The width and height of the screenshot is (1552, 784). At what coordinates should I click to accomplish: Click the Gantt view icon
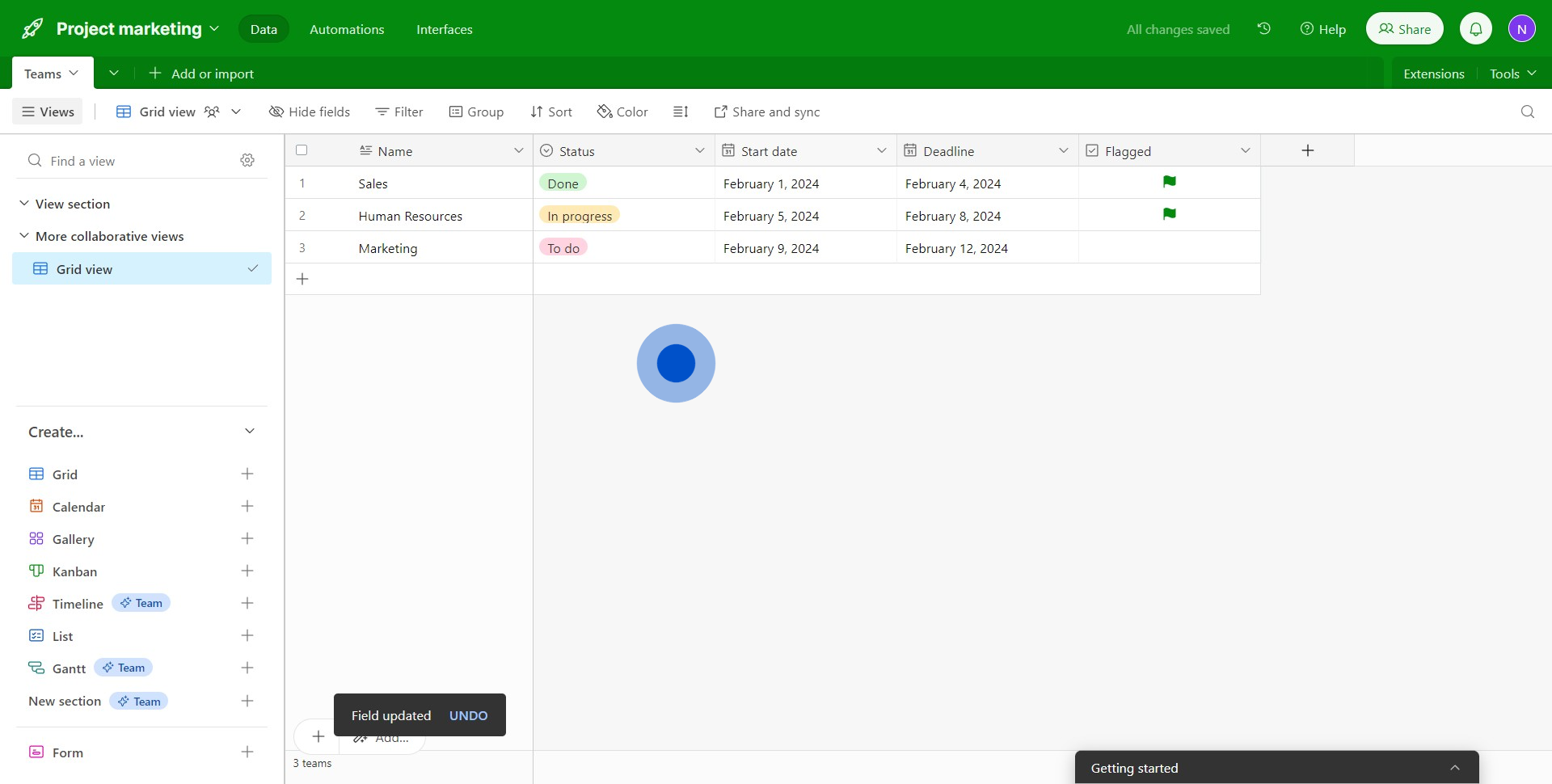pyautogui.click(x=36, y=668)
